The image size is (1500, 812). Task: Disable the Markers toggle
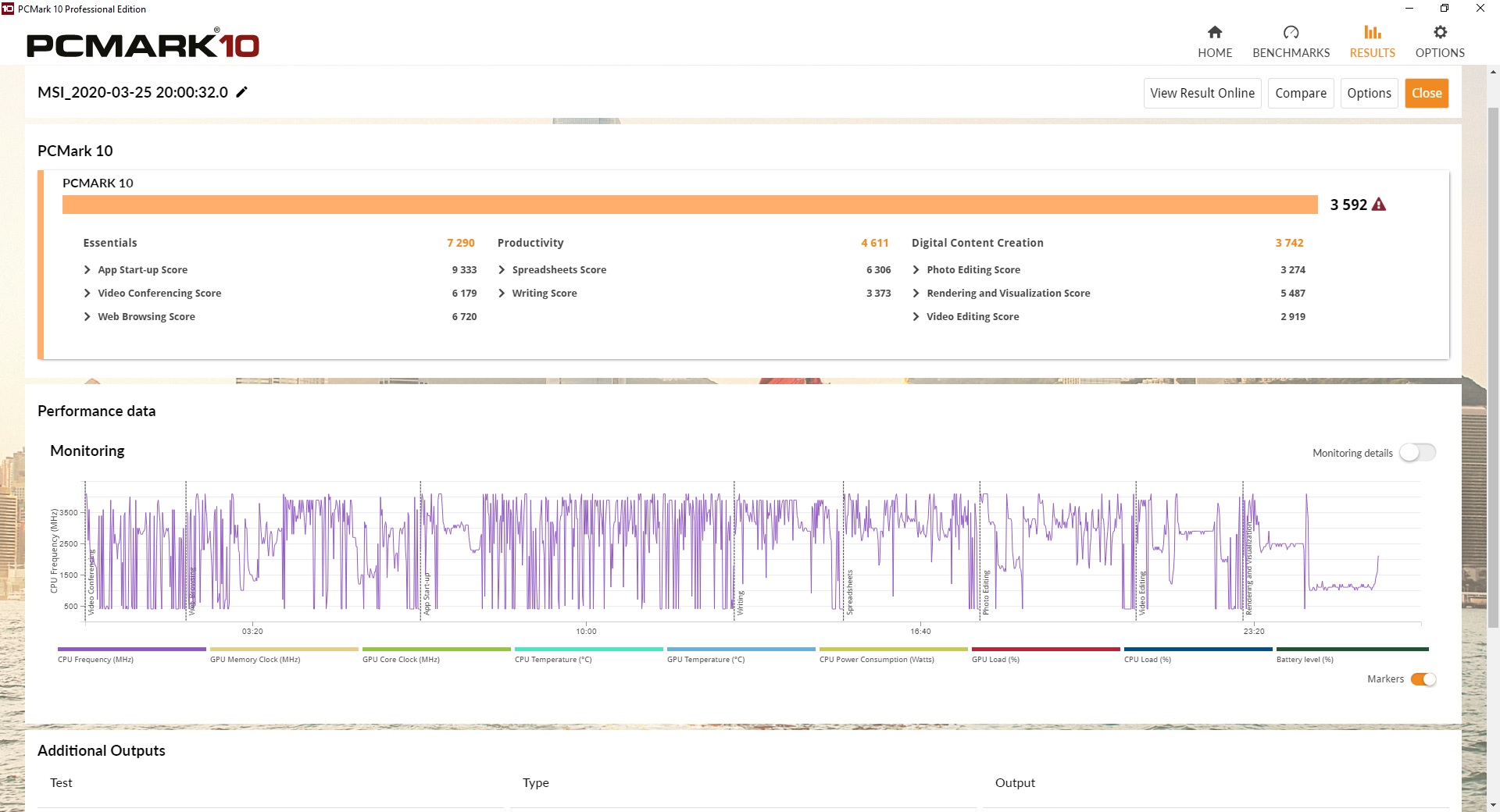1423,679
